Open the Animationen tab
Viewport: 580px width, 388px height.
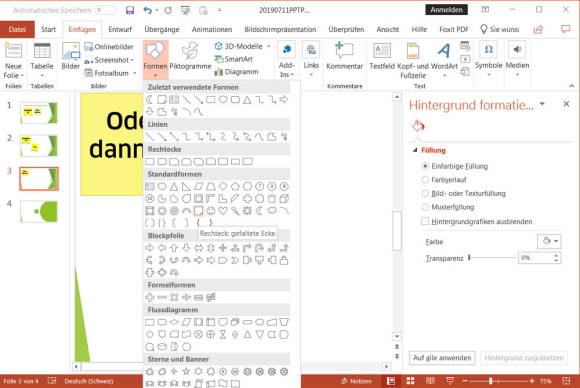click(x=212, y=29)
